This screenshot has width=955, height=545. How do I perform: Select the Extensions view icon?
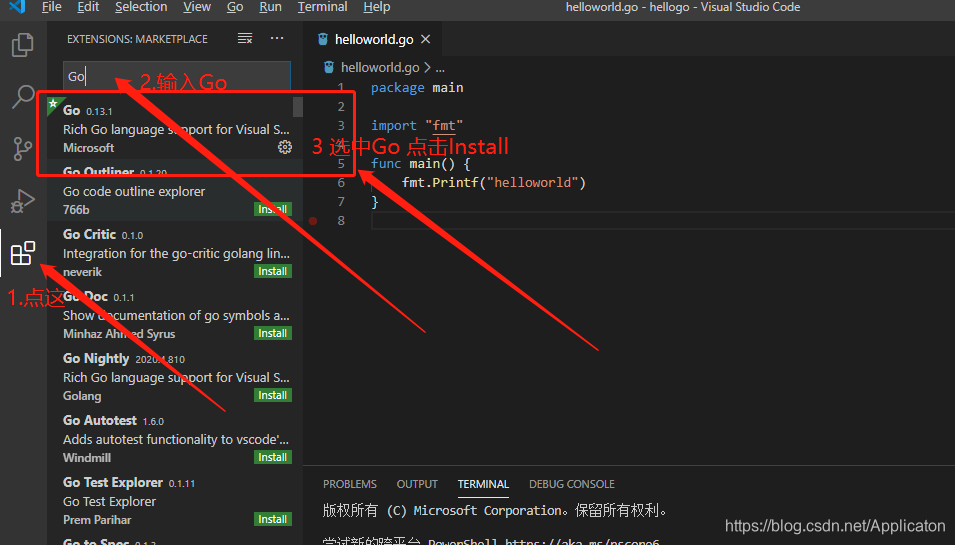point(23,253)
